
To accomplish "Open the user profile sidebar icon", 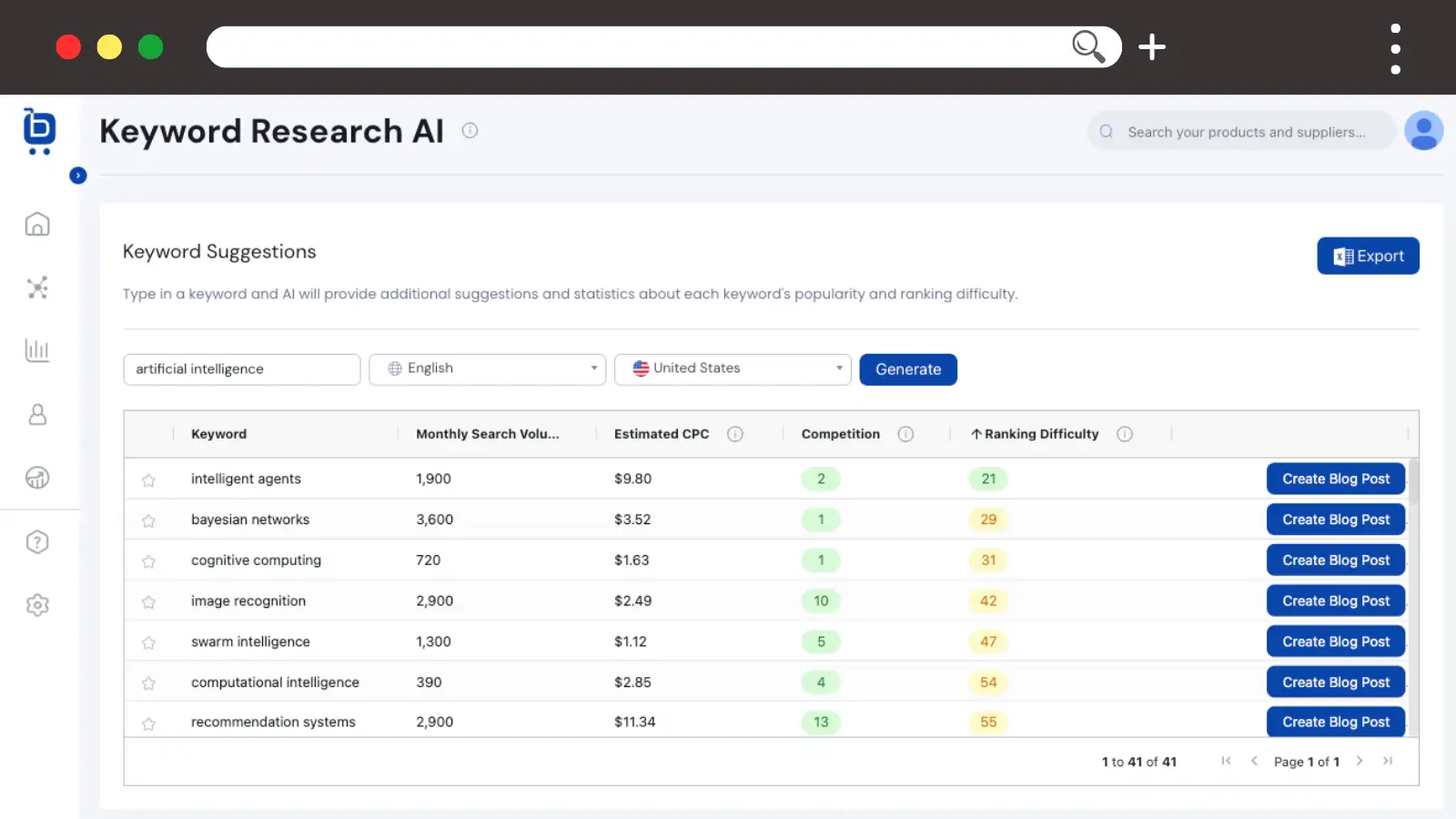I will [x=37, y=415].
